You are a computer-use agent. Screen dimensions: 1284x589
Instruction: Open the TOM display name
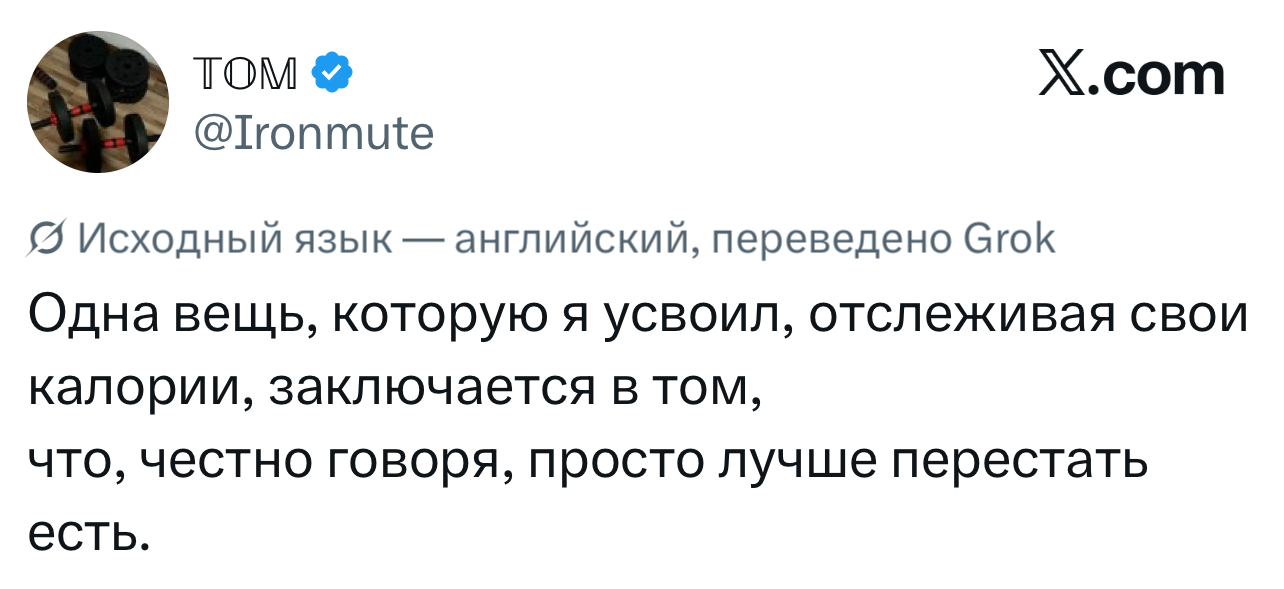pos(243,72)
